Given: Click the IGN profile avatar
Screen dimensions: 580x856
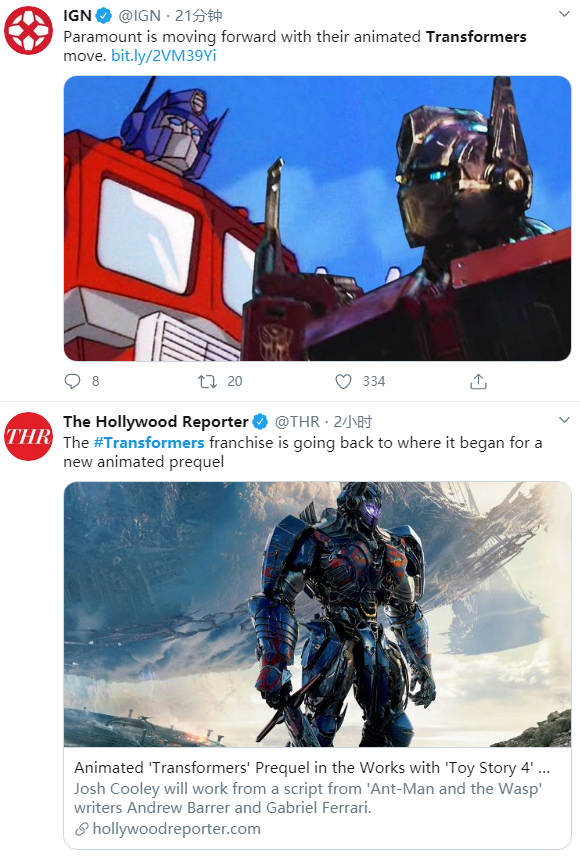Looking at the screenshot, I should tap(28, 31).
